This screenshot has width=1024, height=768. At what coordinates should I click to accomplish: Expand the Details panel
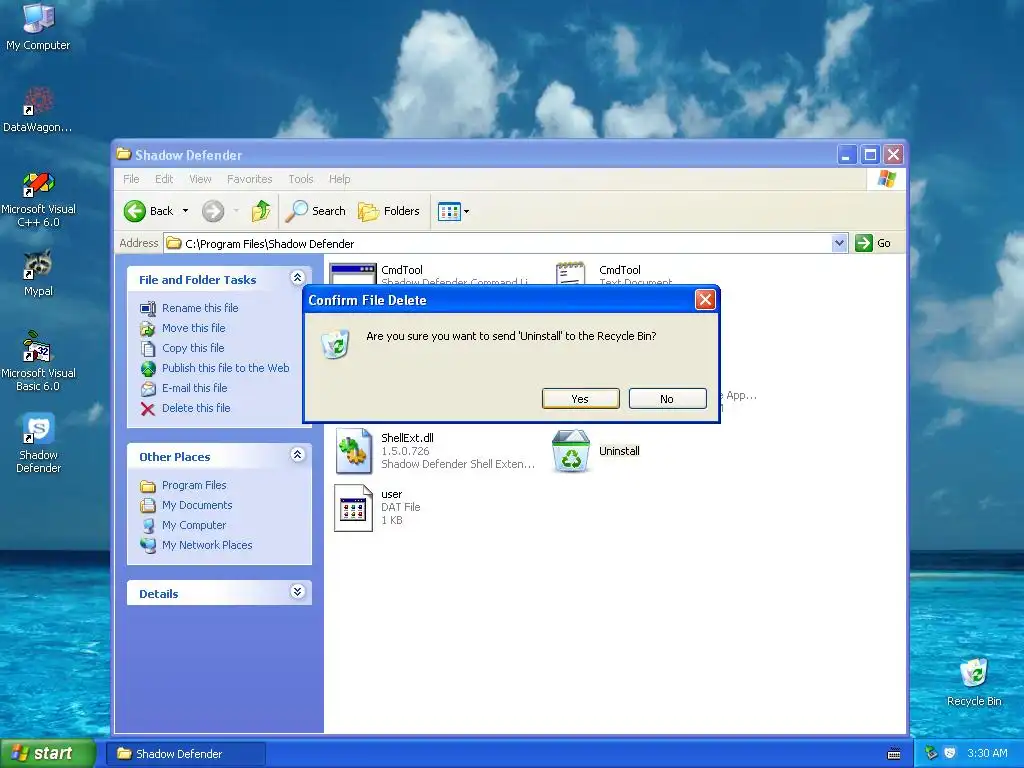(x=297, y=592)
